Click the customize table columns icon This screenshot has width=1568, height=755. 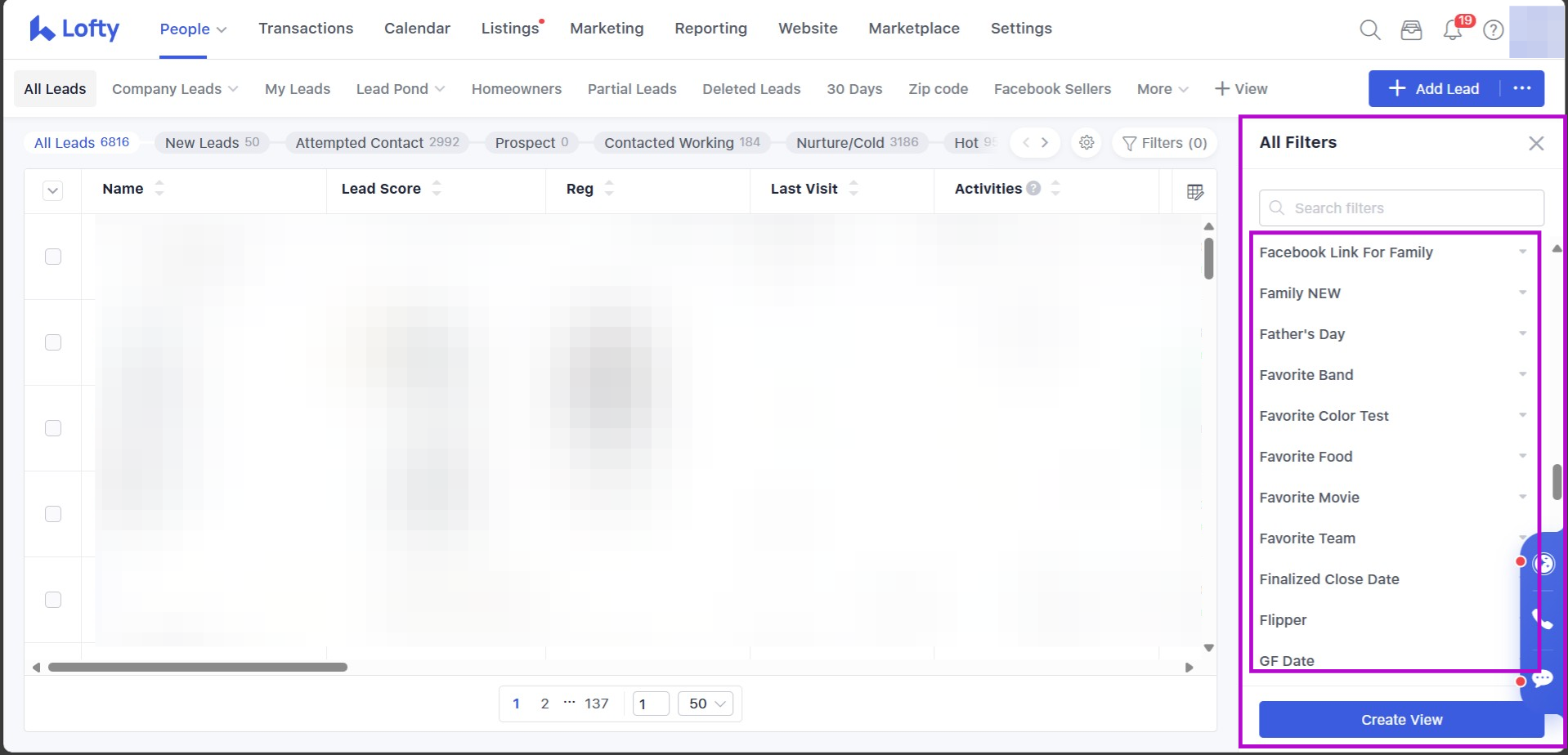coord(1194,192)
